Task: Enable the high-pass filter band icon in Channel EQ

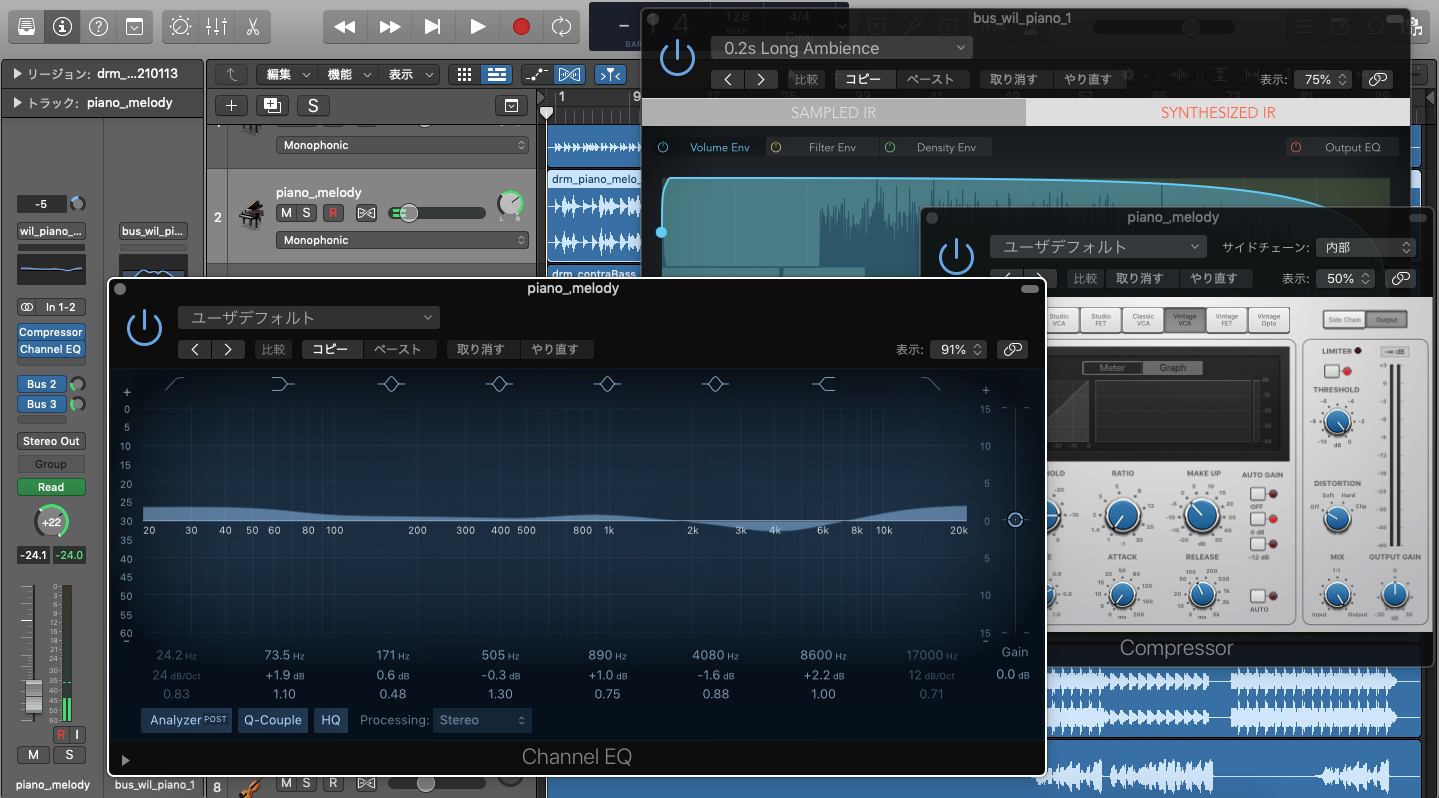Action: [x=174, y=384]
